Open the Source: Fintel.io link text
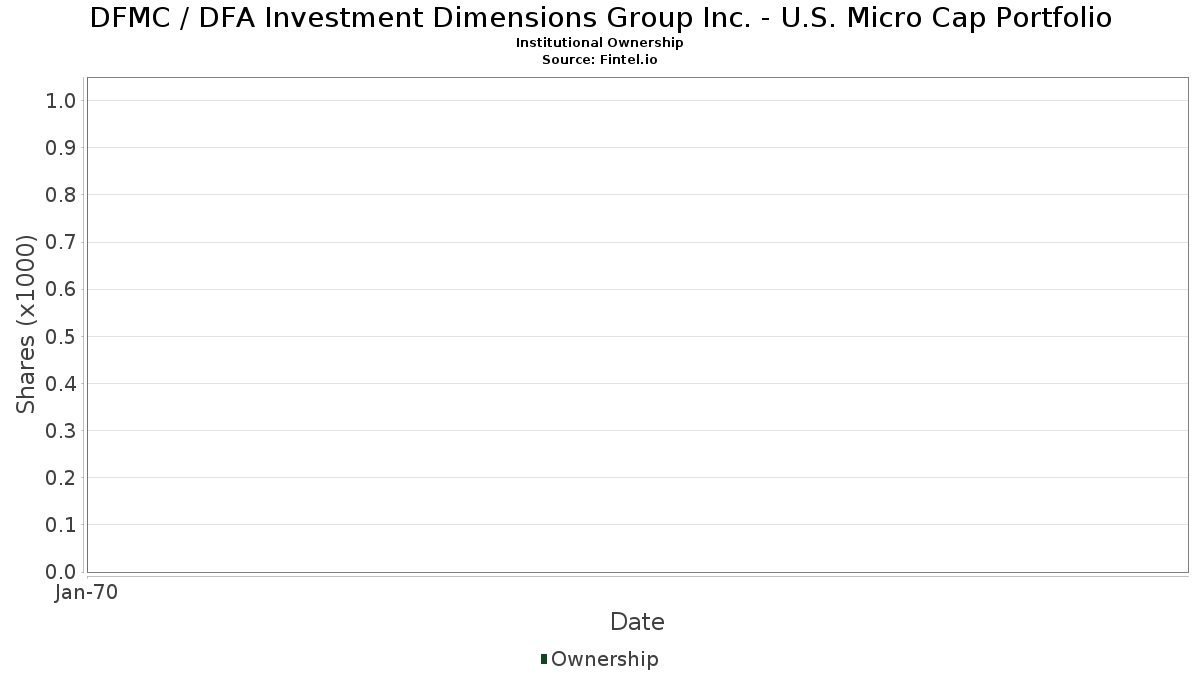Screen dimensions: 1200x675 point(600,59)
